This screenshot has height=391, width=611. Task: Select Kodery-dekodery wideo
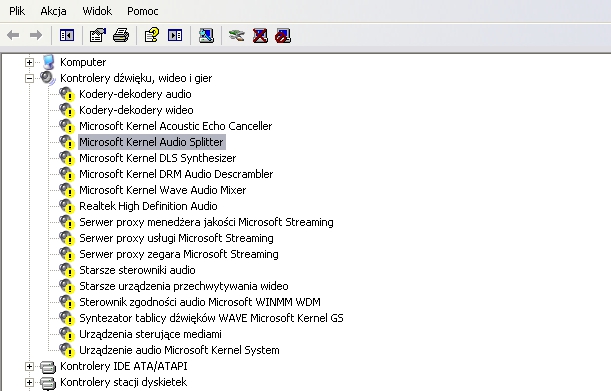136,110
